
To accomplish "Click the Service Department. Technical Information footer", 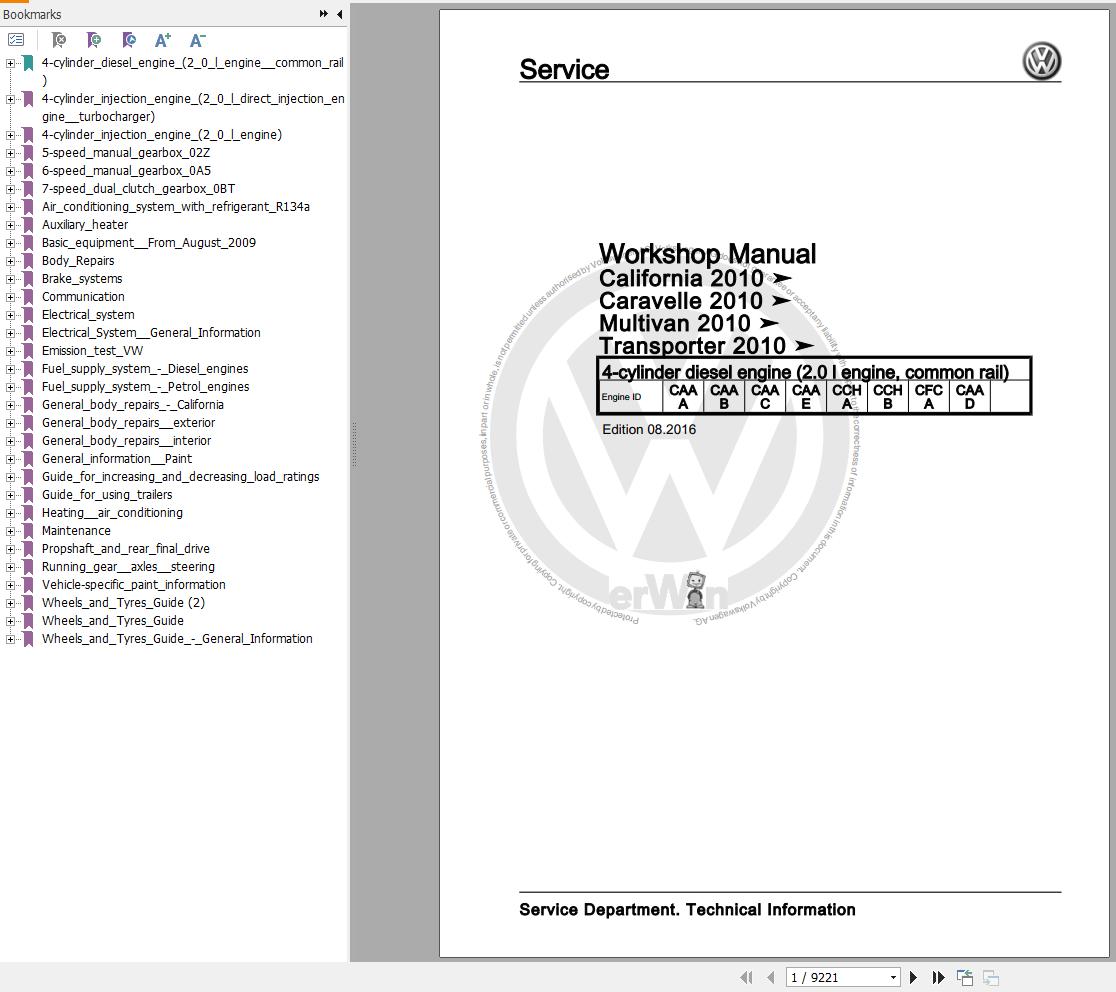I will pos(687,909).
